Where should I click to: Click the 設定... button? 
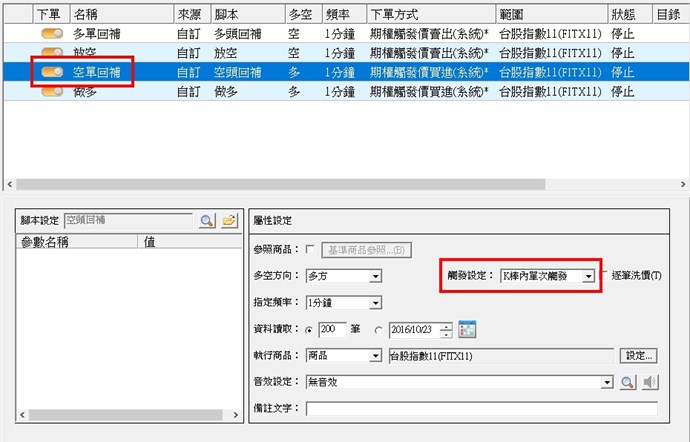click(x=639, y=356)
